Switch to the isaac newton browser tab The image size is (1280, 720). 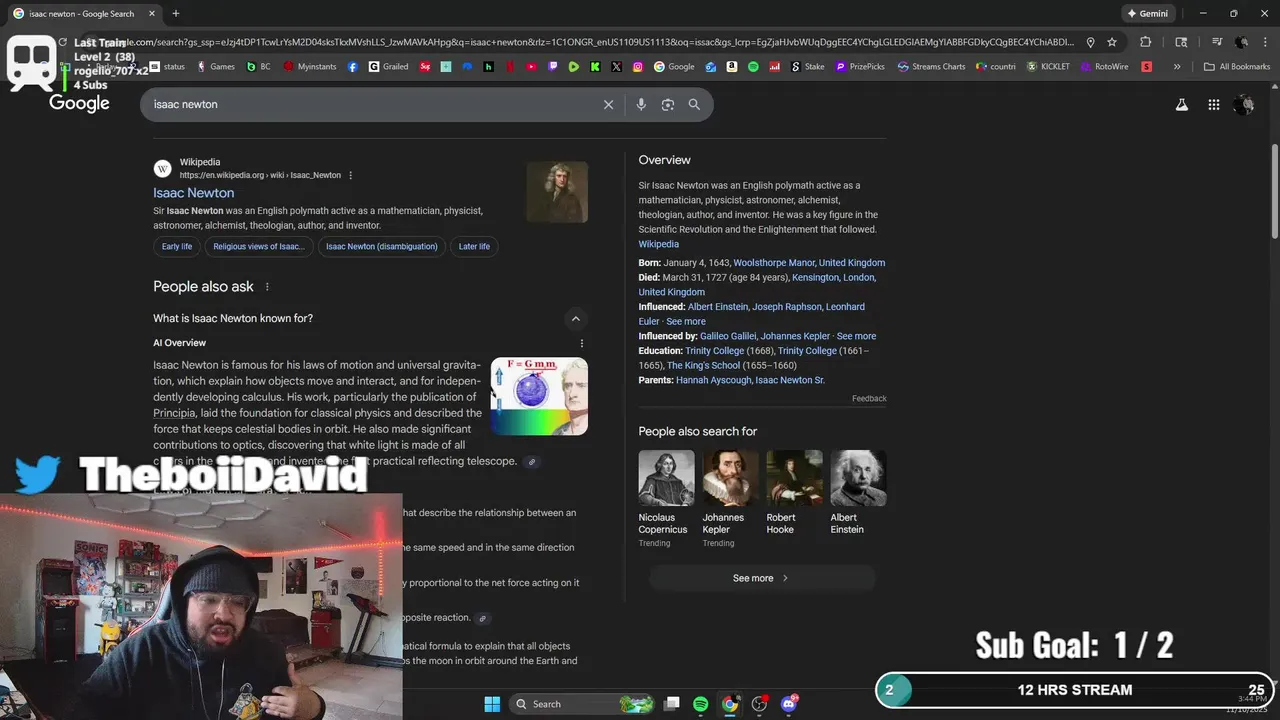[82, 14]
